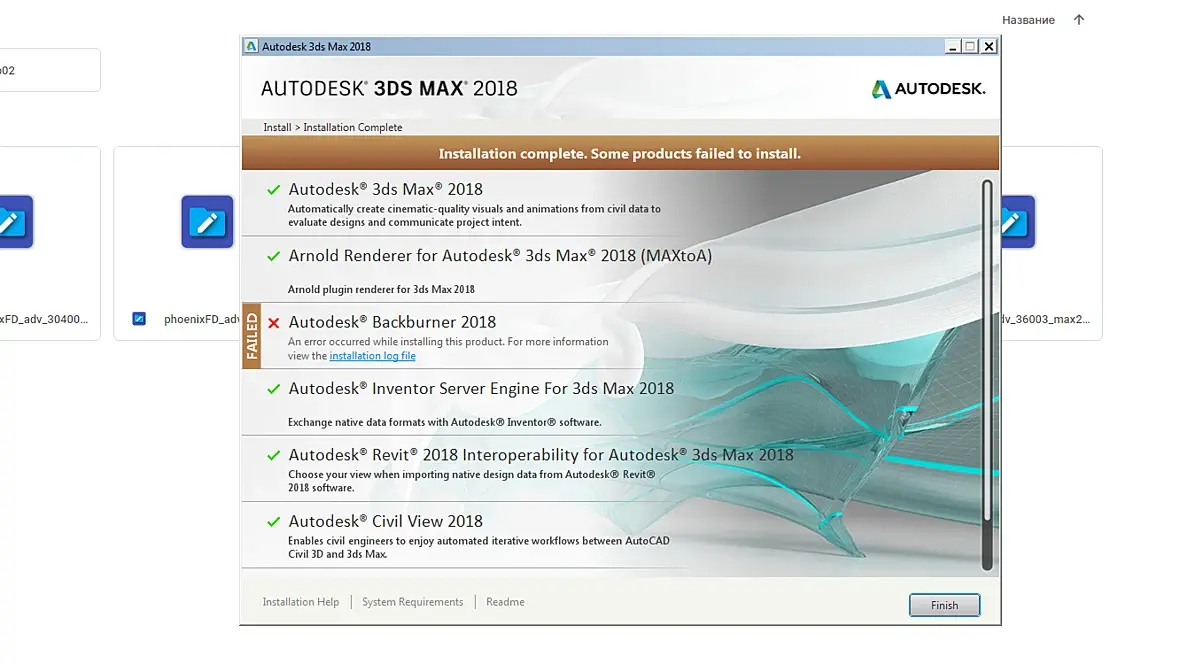1180x664 pixels.
Task: Click the installation failed status banner
Action: click(x=620, y=154)
